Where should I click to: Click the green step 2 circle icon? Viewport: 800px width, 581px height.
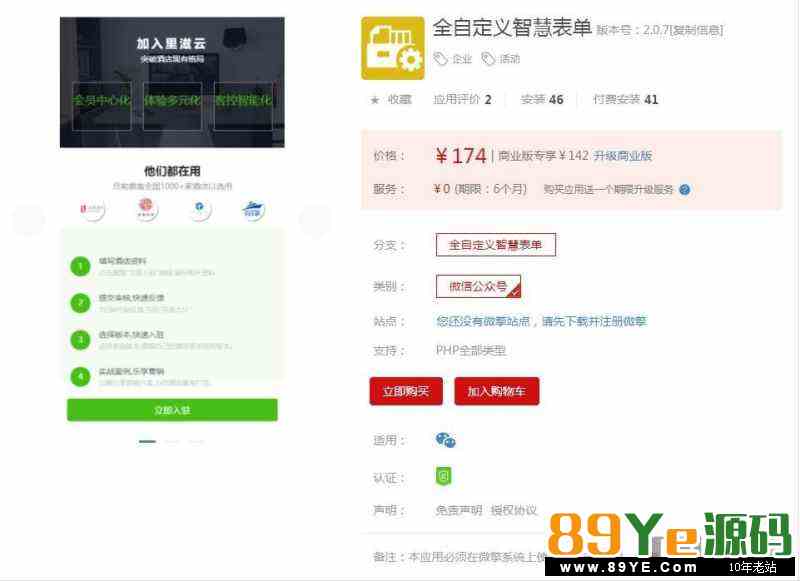[80, 303]
